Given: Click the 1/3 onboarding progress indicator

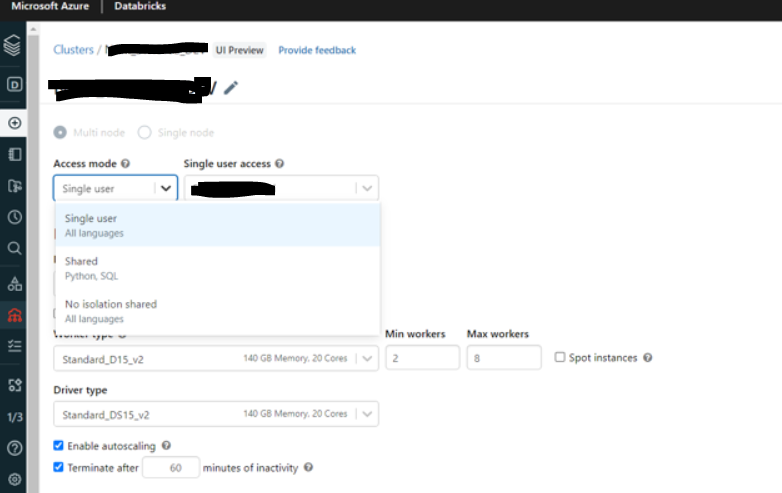Looking at the screenshot, I should (14, 417).
